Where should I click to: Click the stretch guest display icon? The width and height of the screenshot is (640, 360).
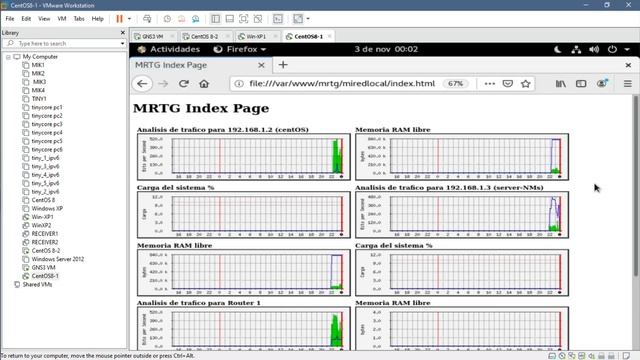click(298, 19)
